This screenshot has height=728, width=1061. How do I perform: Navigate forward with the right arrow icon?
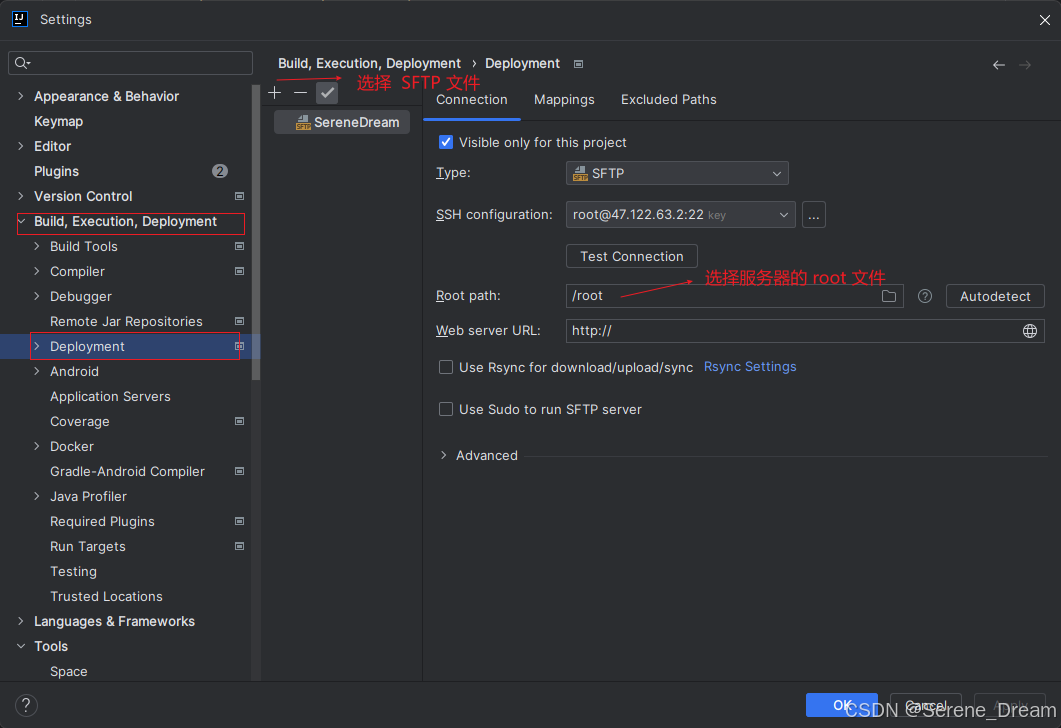click(1025, 65)
